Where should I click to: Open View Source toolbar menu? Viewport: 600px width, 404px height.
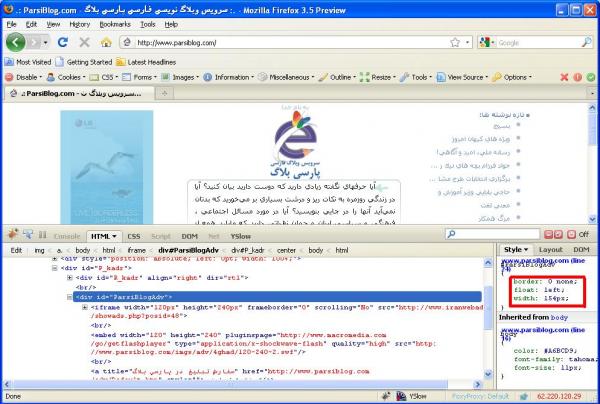click(x=463, y=77)
